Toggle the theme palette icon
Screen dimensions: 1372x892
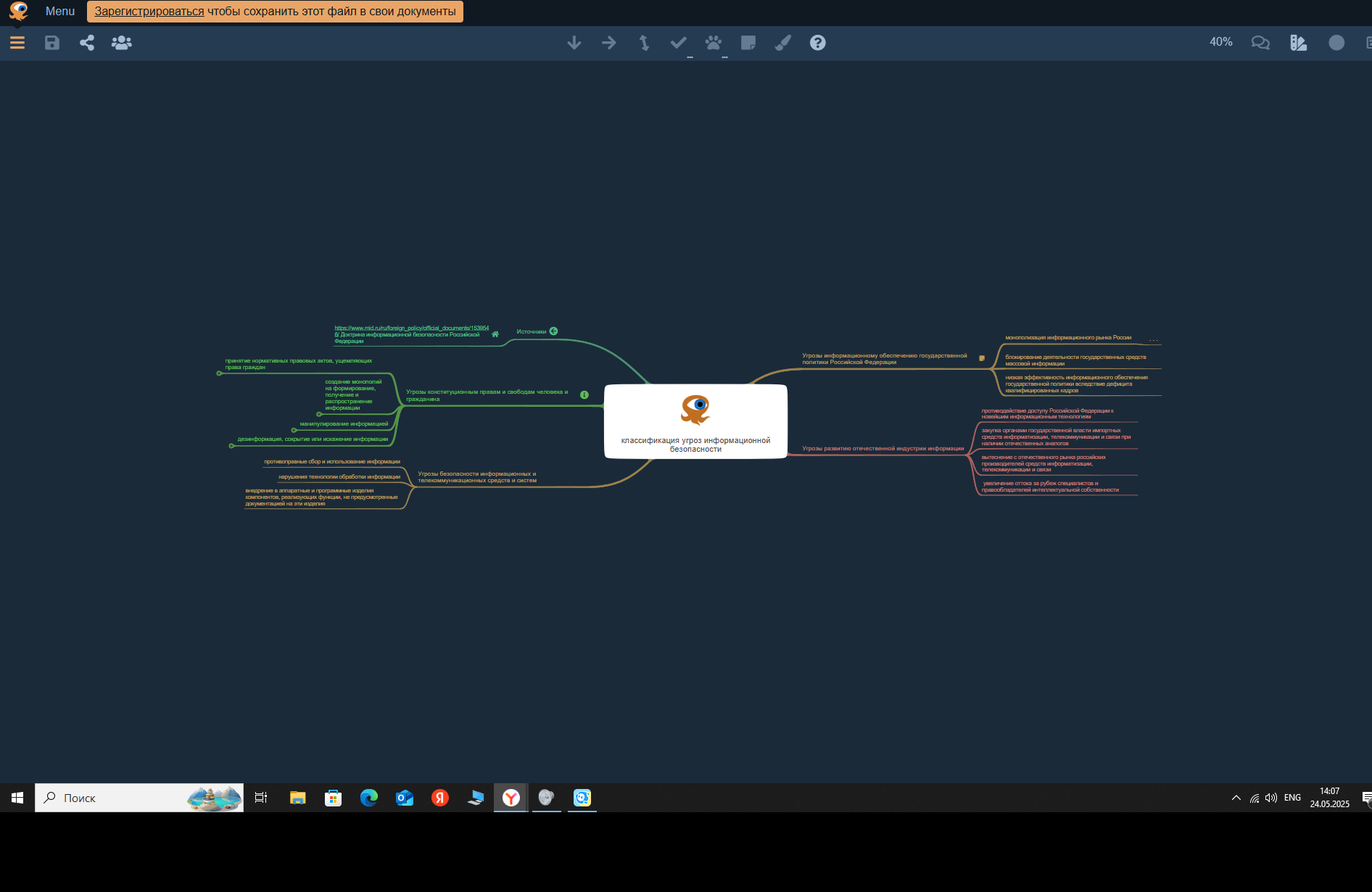pyautogui.click(x=1298, y=43)
